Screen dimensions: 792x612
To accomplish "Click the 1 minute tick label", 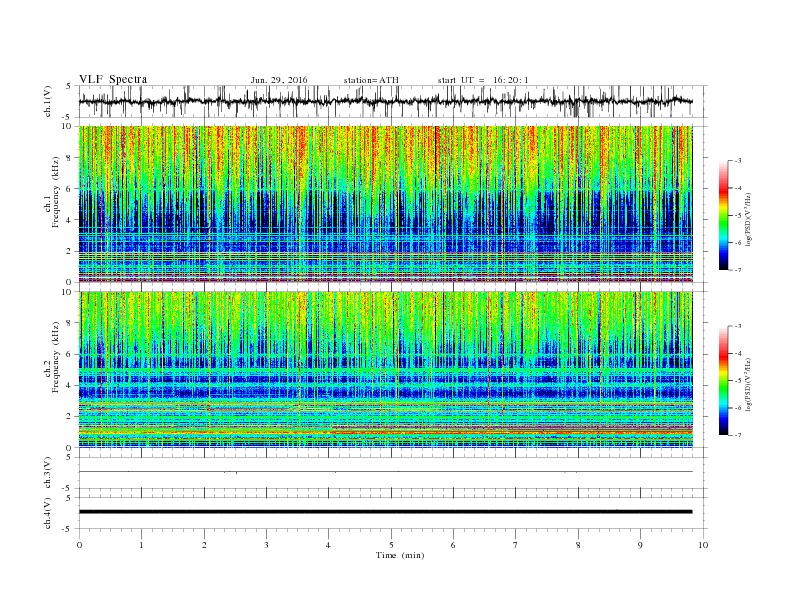I will [x=142, y=545].
